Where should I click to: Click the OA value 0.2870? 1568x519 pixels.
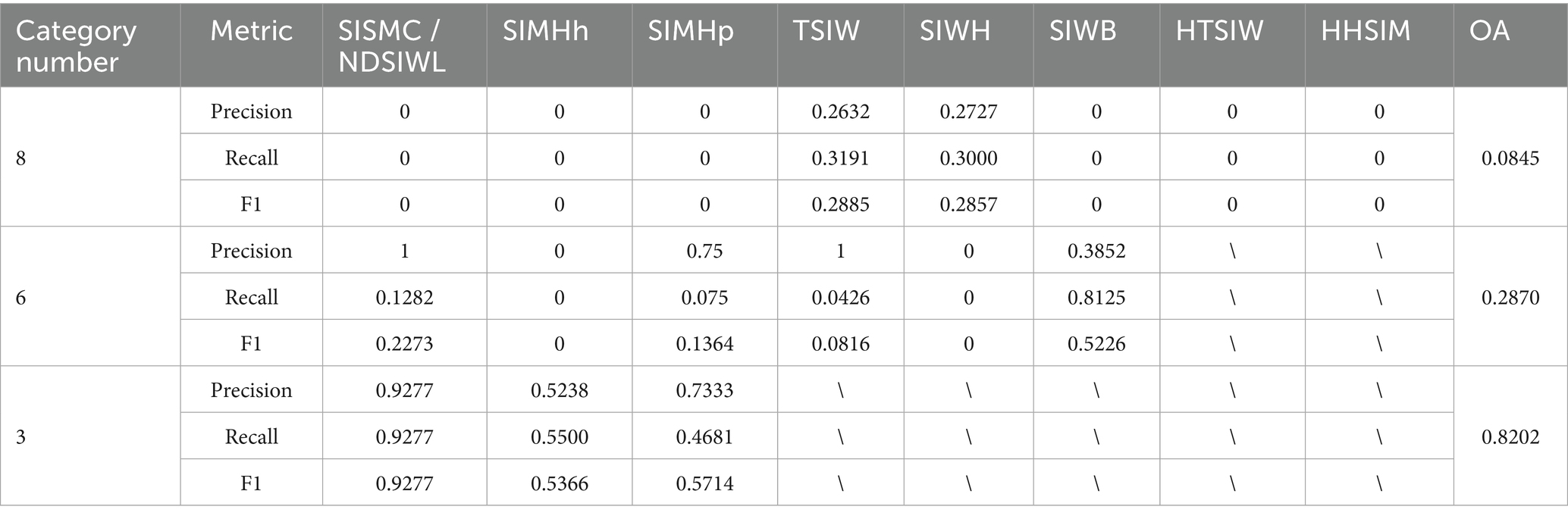point(1510,297)
